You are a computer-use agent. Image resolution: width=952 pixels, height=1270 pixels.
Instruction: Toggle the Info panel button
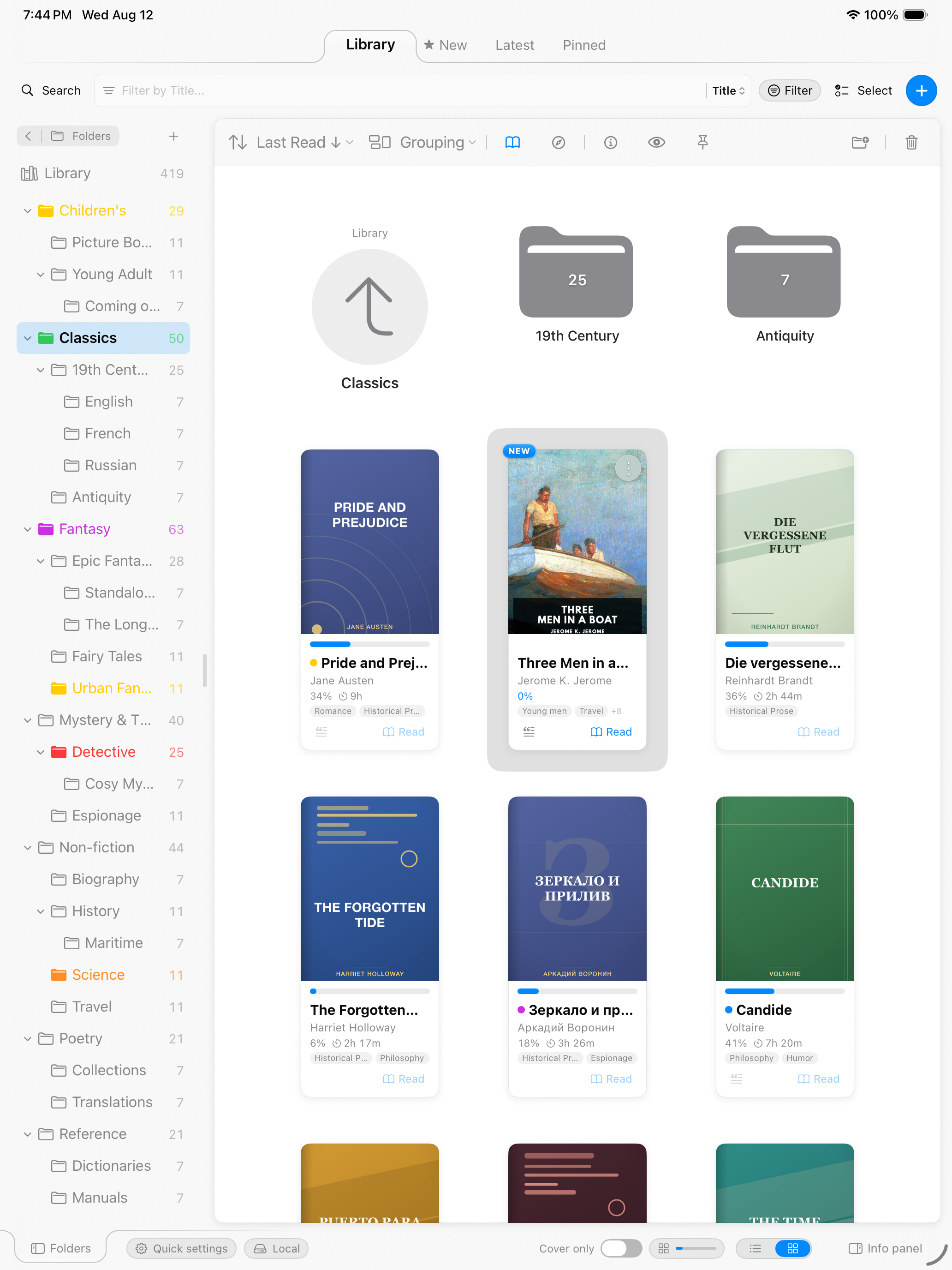pyautogui.click(x=885, y=1248)
